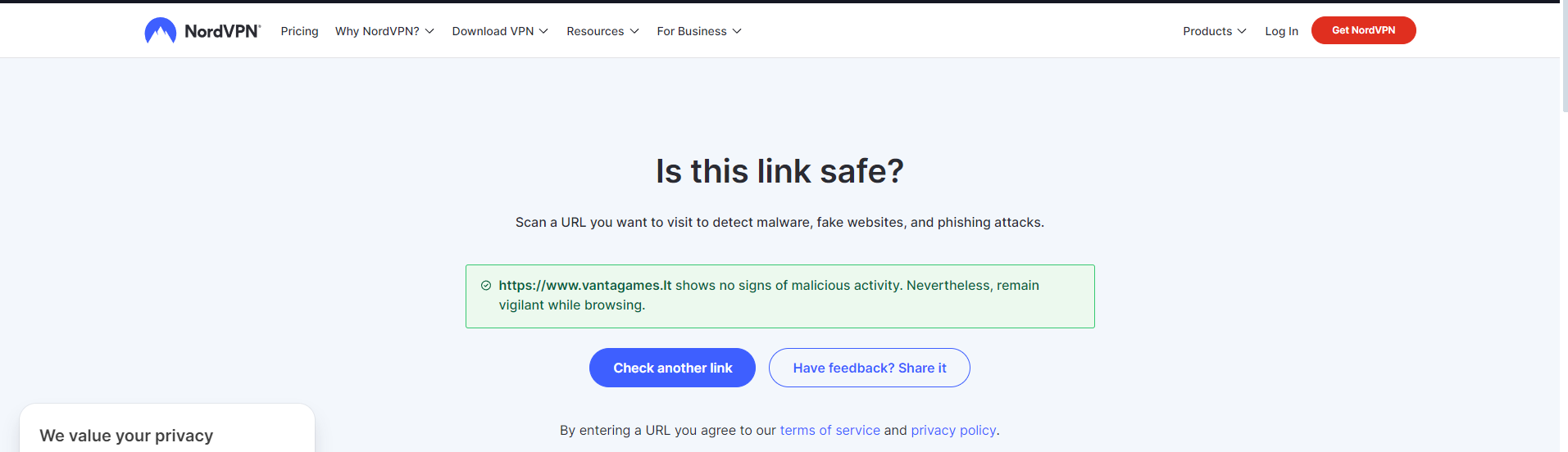
Task: Go to Log In
Action: tap(1281, 31)
